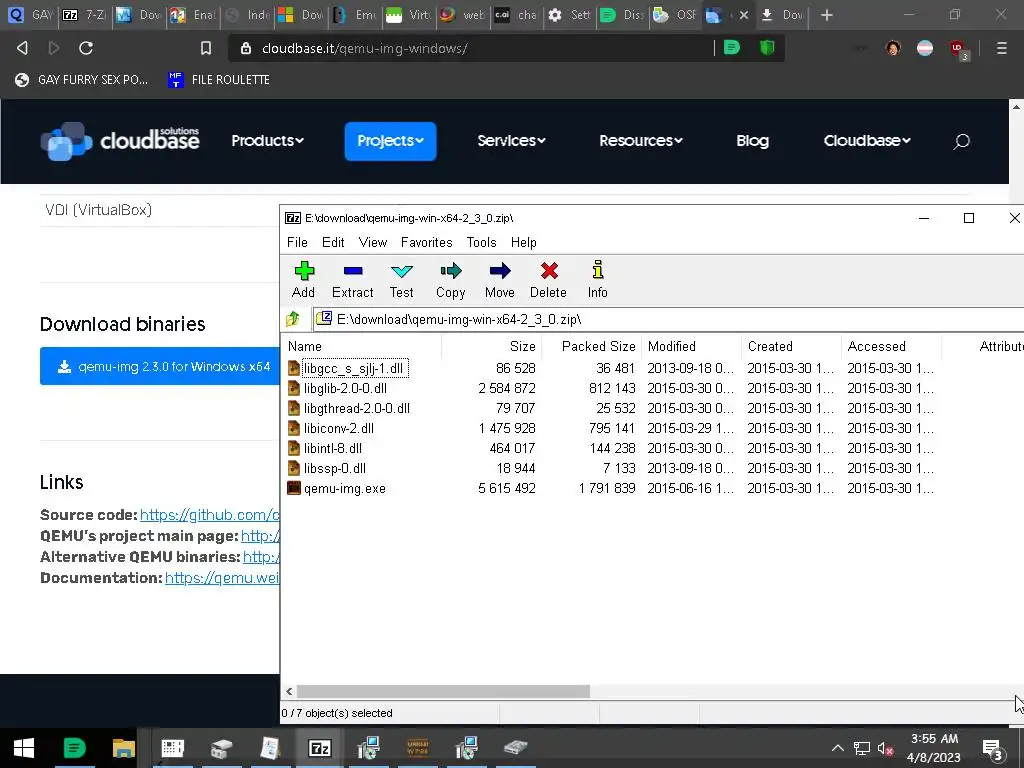Click the green shield icon in address bar
1024x768 pixels.
pos(767,48)
